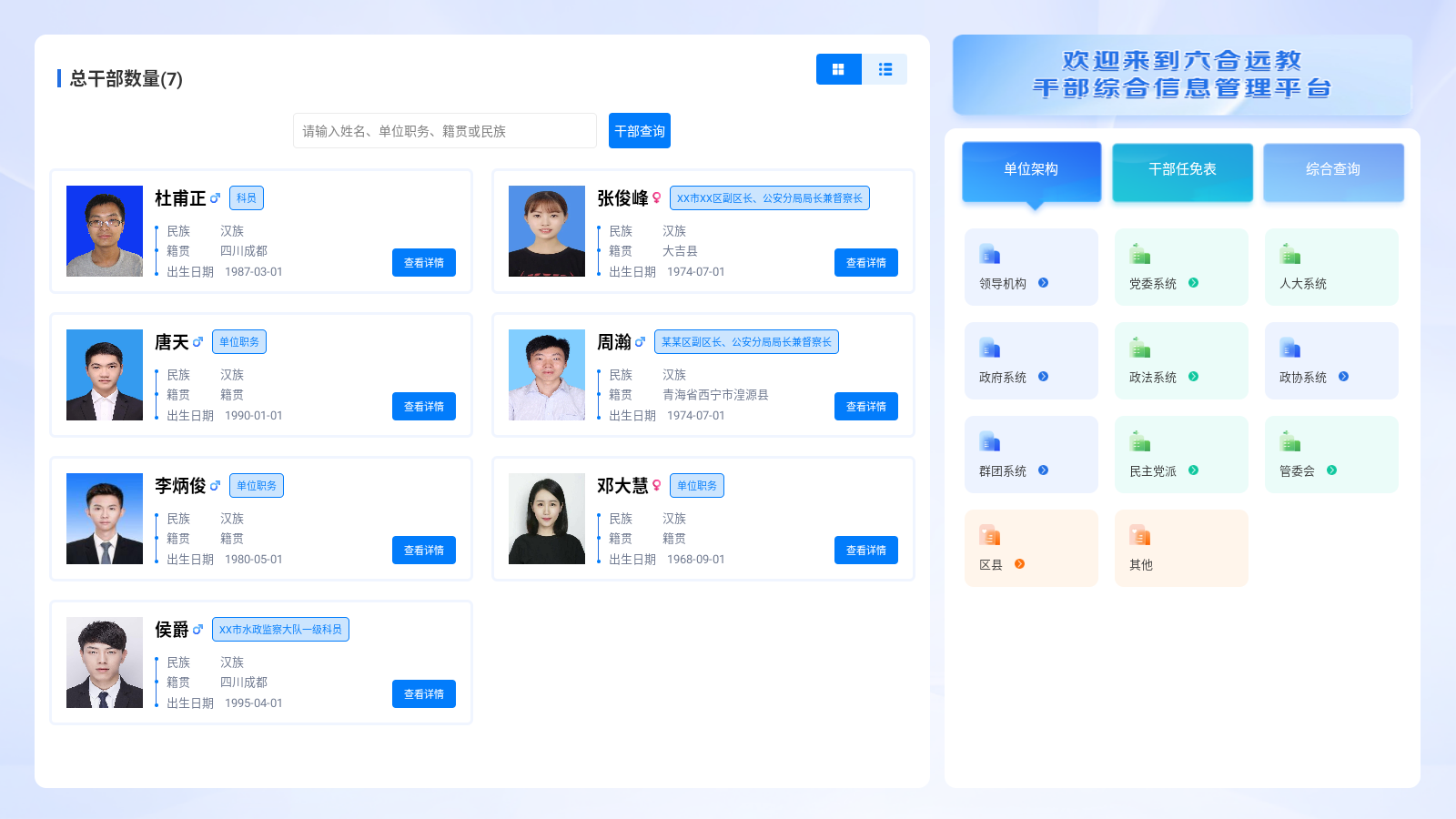Click the 区县 orange building icon

[989, 535]
